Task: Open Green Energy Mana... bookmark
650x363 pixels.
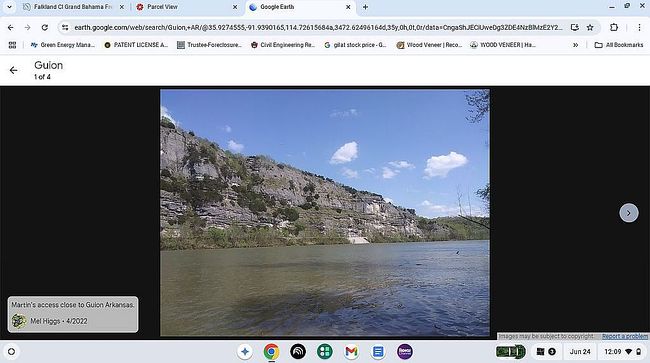Action: 63,45
